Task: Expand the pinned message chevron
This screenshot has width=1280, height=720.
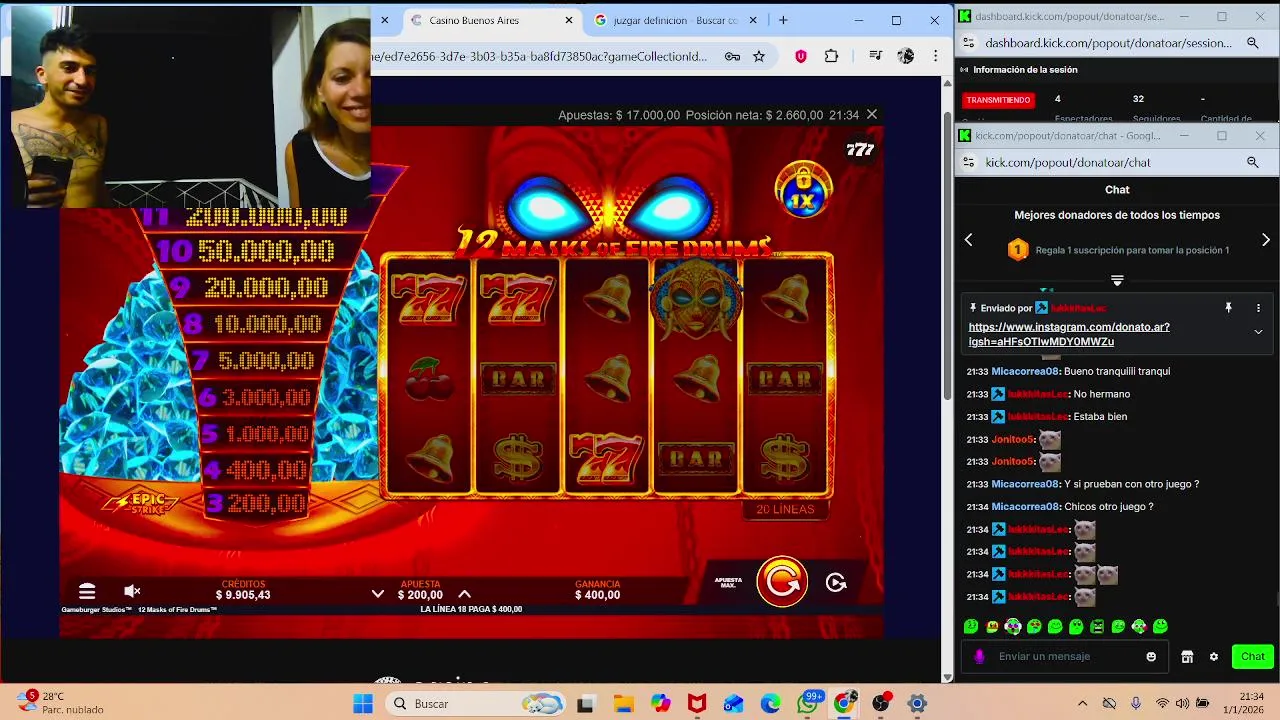Action: (1258, 332)
